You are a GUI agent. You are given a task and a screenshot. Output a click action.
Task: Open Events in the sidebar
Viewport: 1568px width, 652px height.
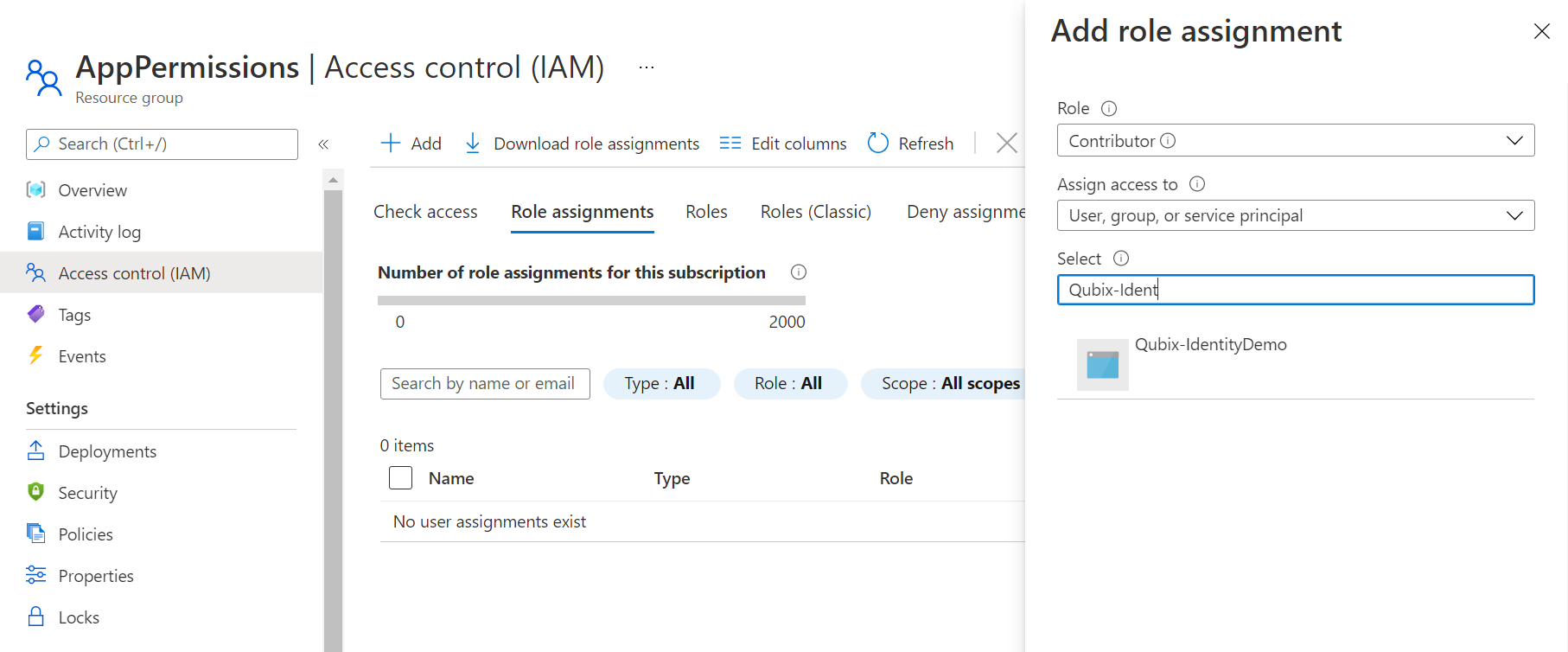coord(161,355)
